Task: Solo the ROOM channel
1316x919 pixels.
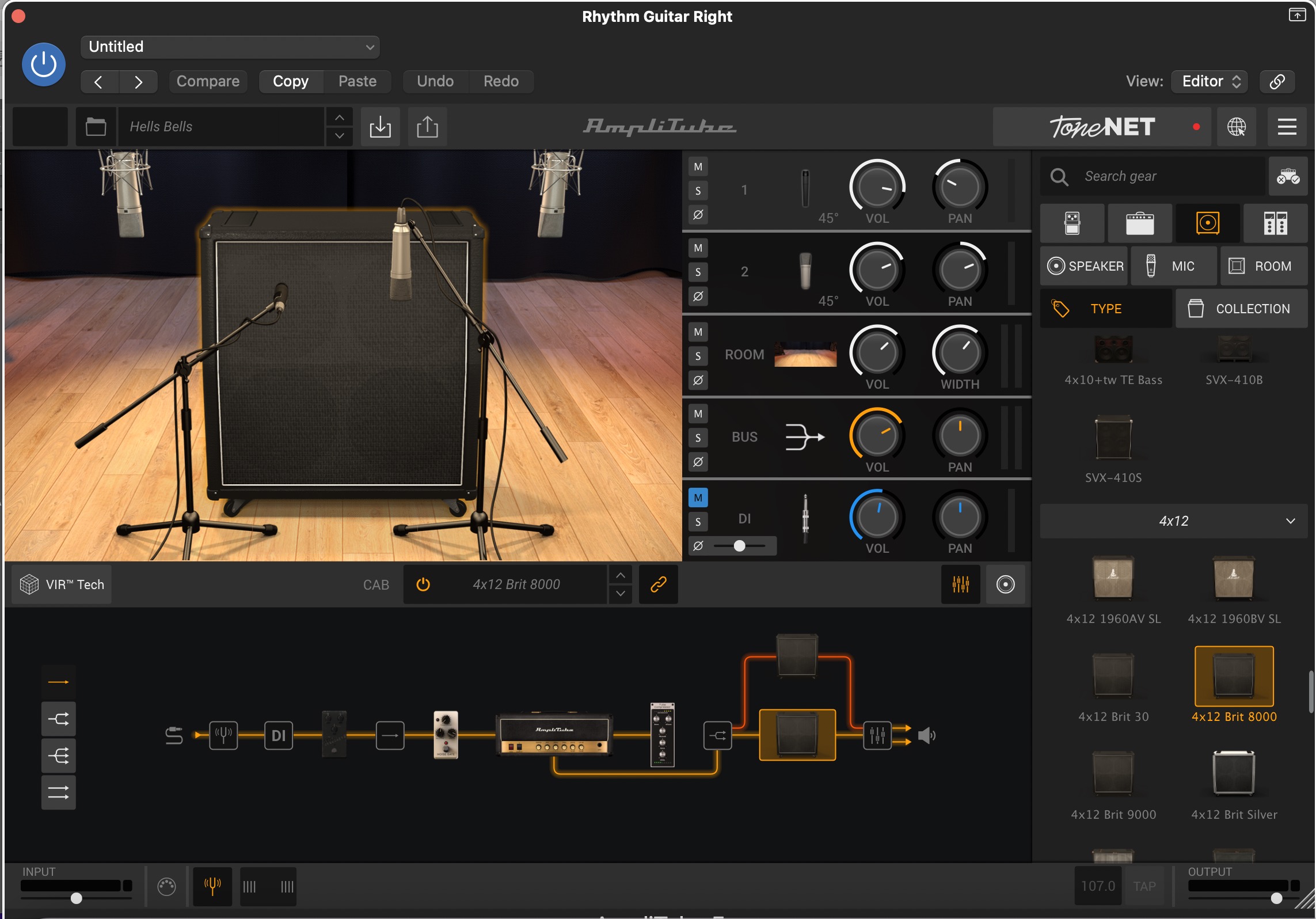Action: (698, 356)
